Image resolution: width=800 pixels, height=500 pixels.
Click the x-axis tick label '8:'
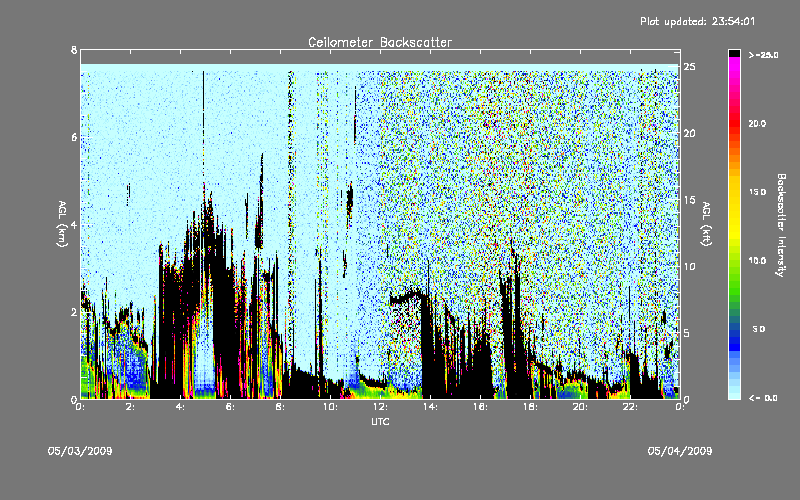[x=282, y=407]
